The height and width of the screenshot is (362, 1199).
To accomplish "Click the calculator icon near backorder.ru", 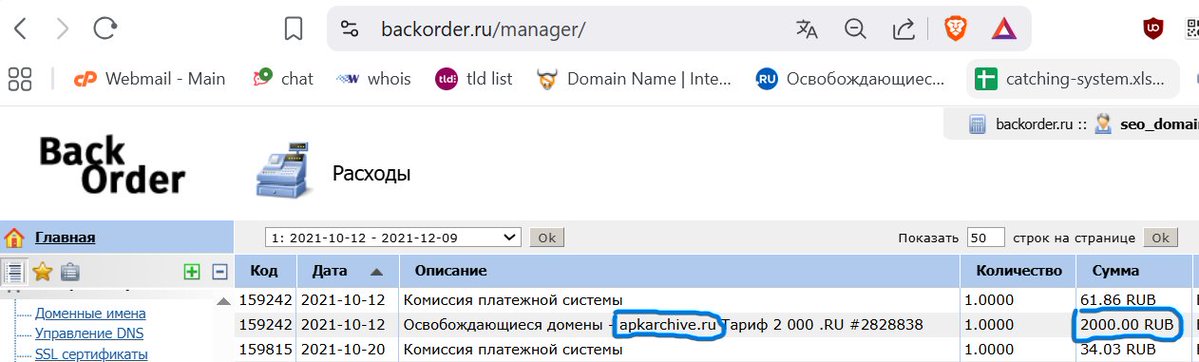I will click(976, 124).
